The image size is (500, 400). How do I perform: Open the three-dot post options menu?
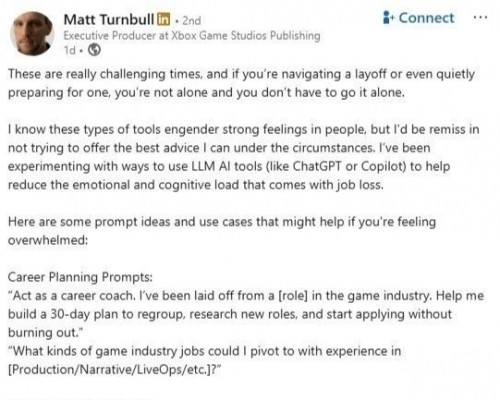(x=480, y=17)
